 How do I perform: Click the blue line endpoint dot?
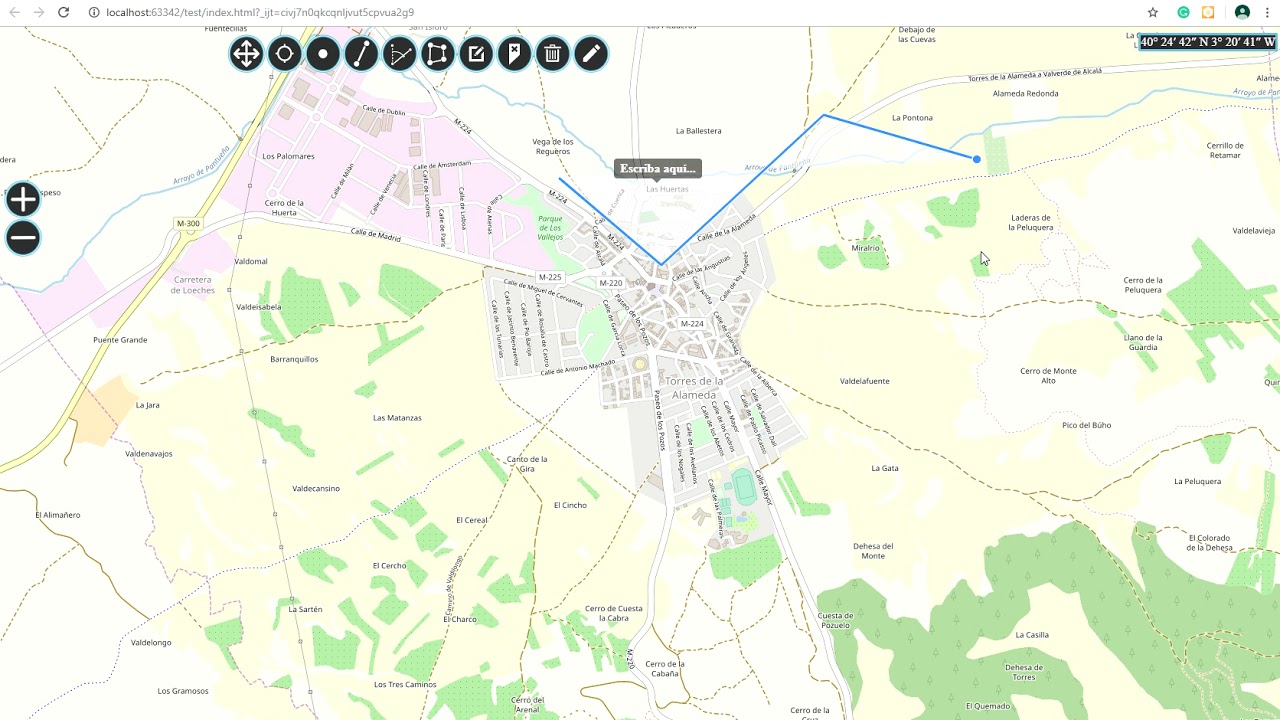click(977, 159)
